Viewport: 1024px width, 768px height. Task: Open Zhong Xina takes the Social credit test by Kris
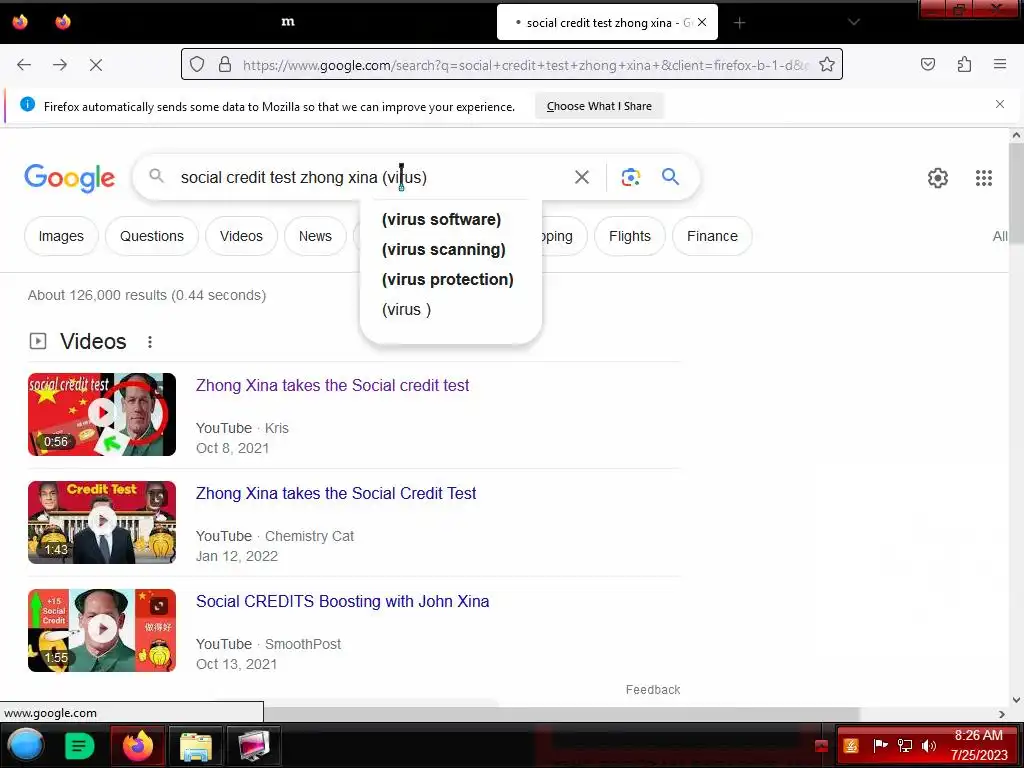332,385
